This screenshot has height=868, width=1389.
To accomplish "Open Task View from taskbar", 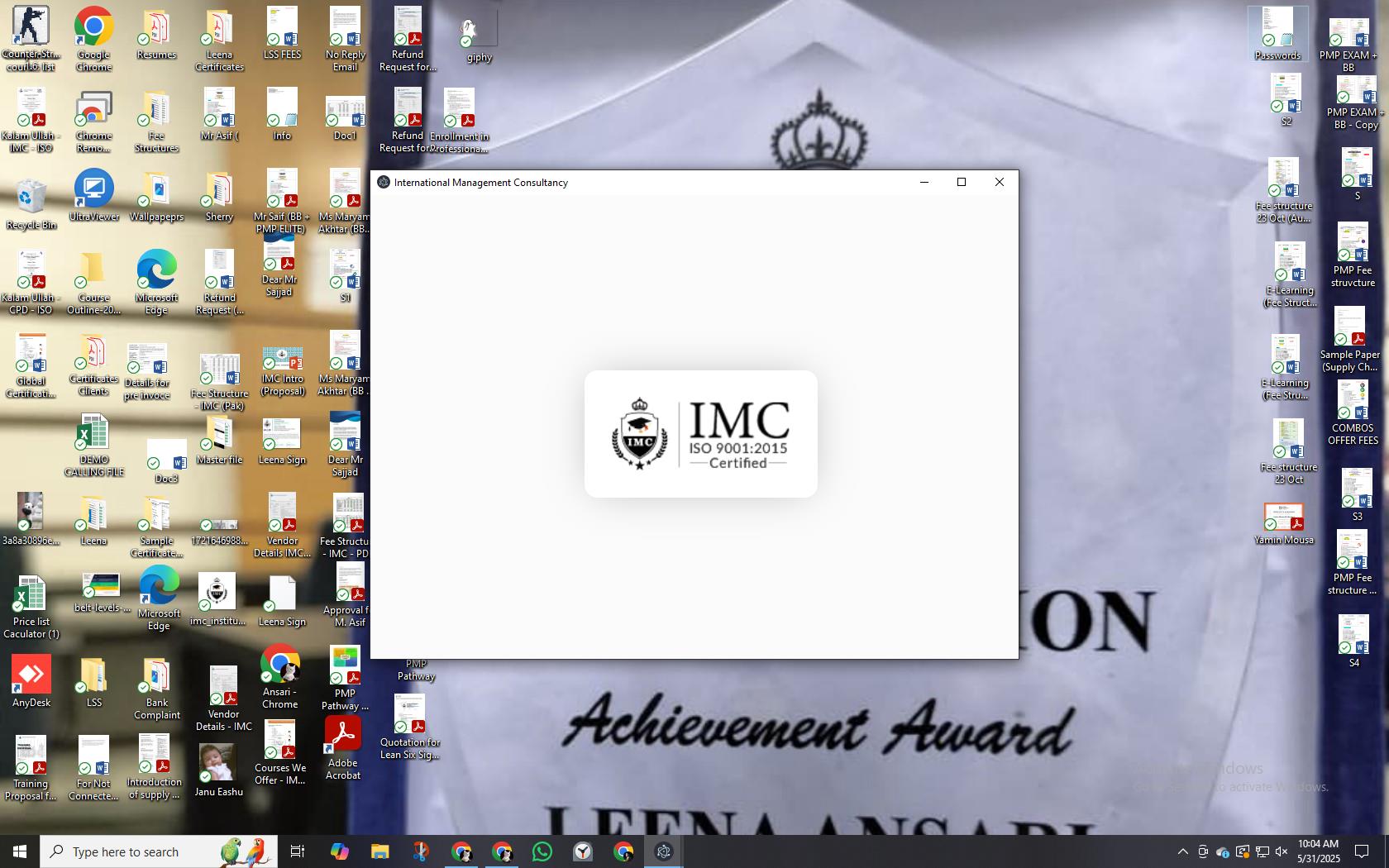I will point(298,851).
